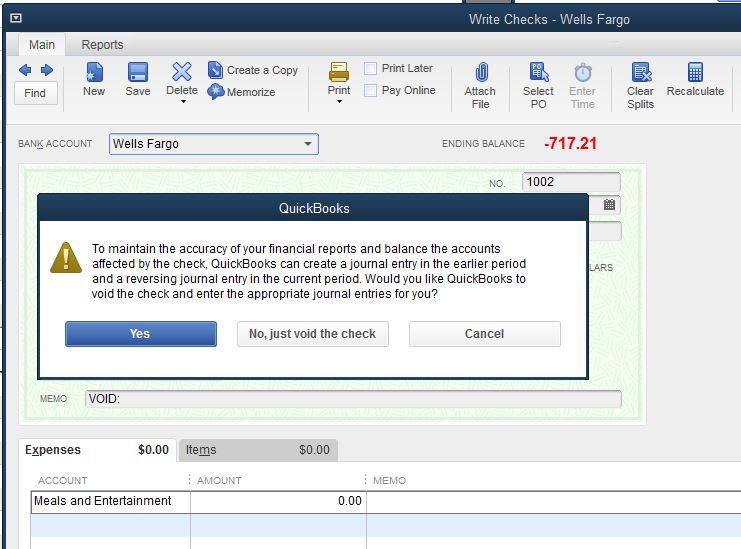Click the Meals and Entertainment account cell
The image size is (741, 549).
tap(111, 501)
